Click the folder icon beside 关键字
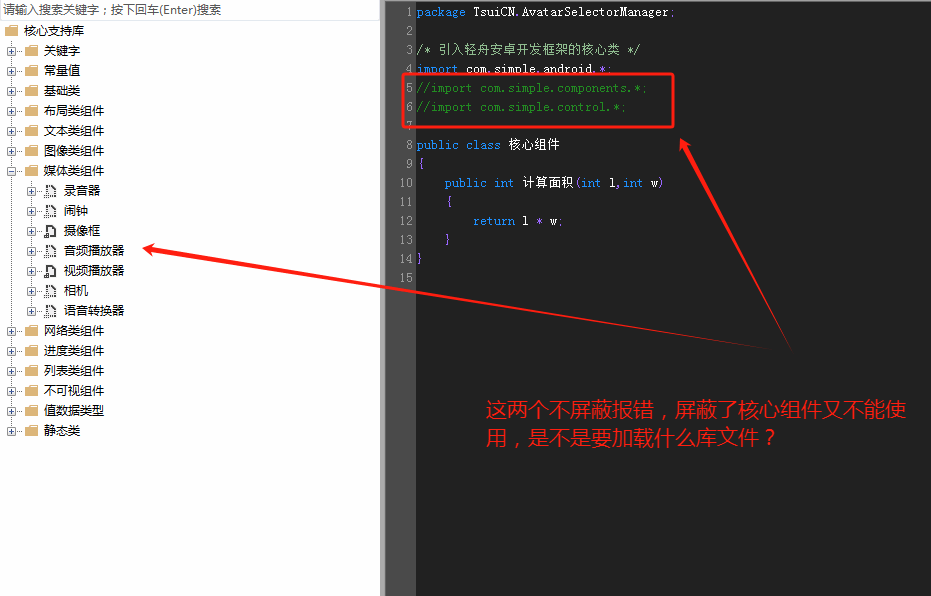Screen dimensions: 931x596 (31, 51)
